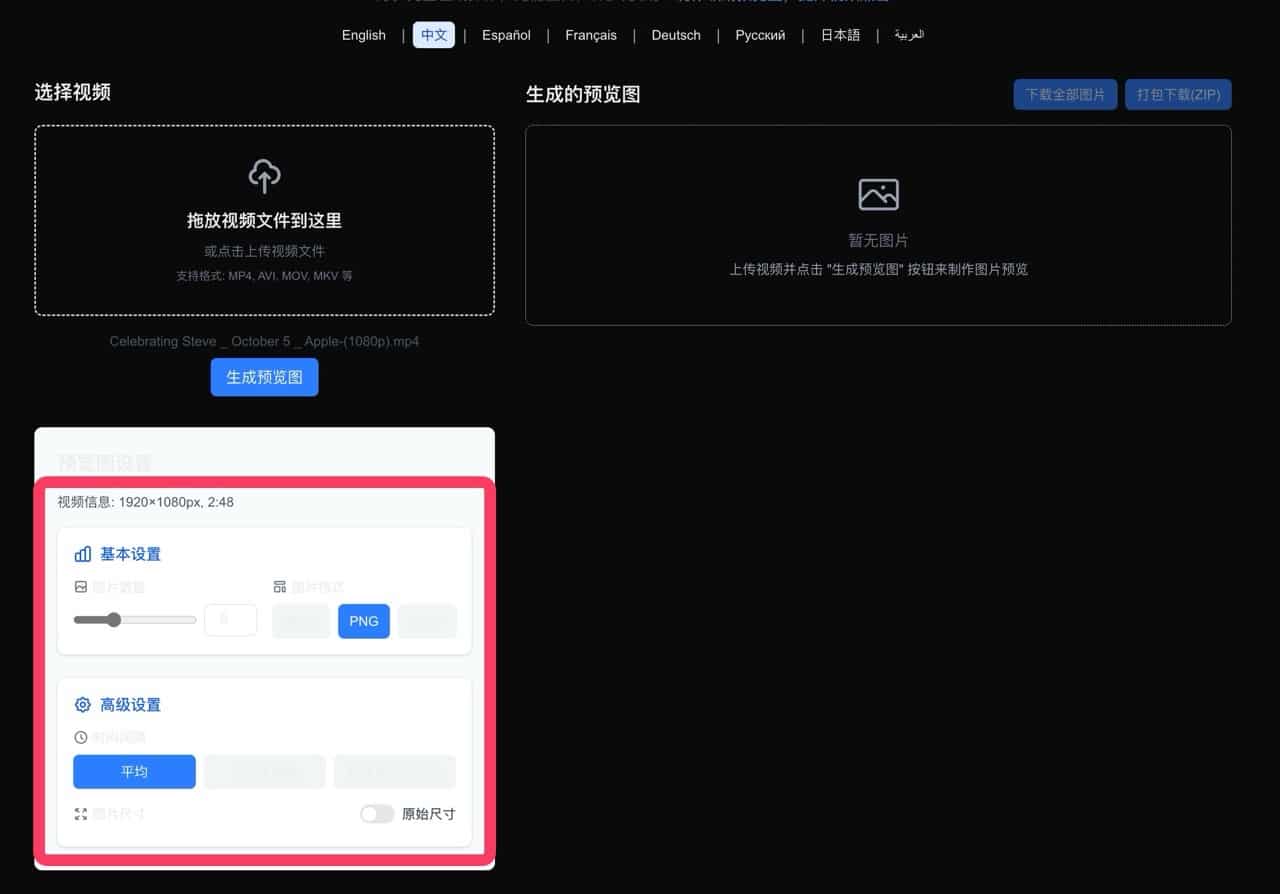Click the expand-arrows icon beside the image size label
The width and height of the screenshot is (1280, 894).
tap(81, 814)
